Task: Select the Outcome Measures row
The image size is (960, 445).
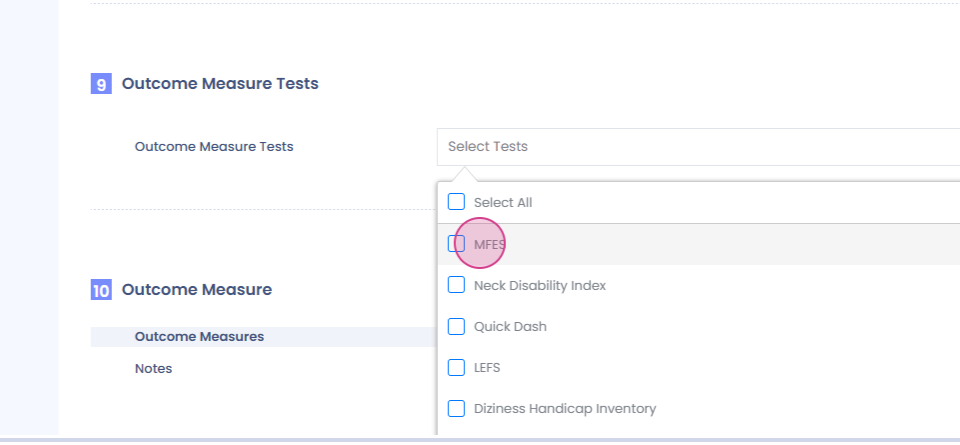Action: [200, 337]
